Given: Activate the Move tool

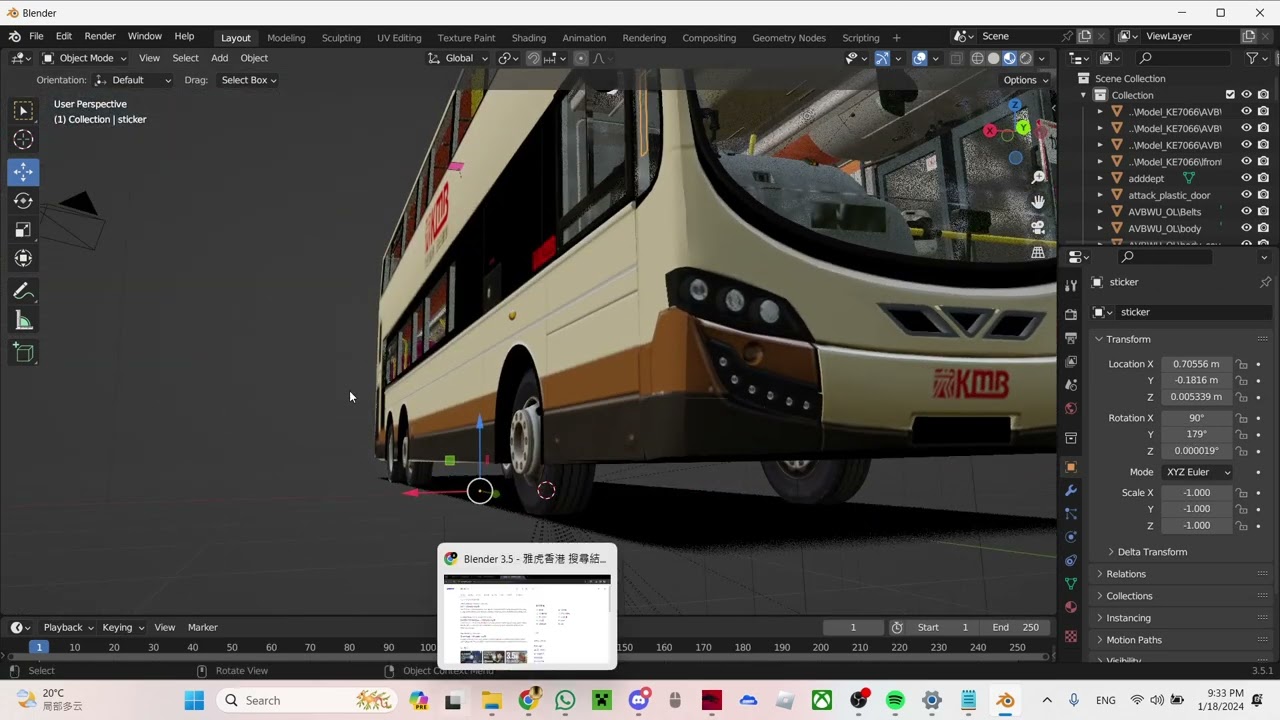Looking at the screenshot, I should [23, 171].
